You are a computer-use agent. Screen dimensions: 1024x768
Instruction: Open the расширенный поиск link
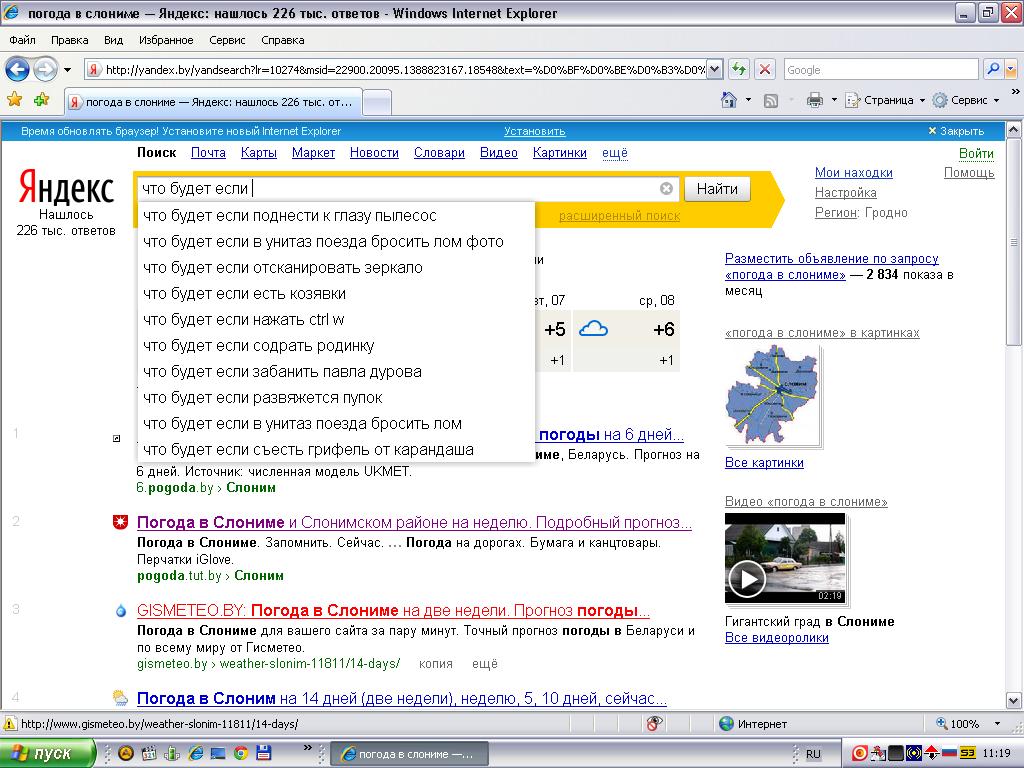click(x=619, y=216)
